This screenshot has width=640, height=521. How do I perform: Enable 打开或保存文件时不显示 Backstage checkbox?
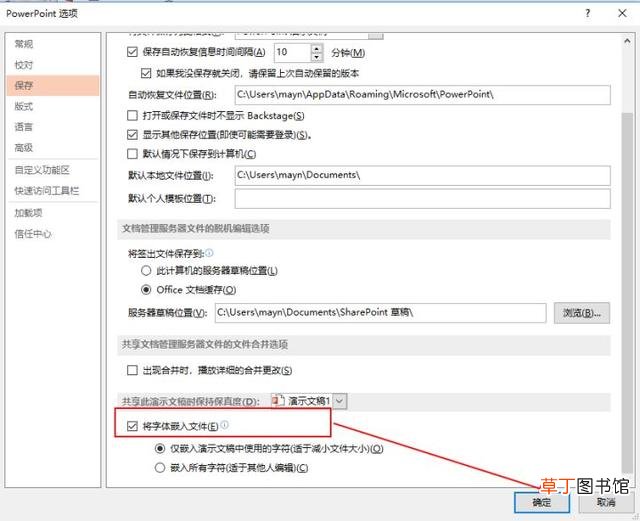click(x=132, y=116)
